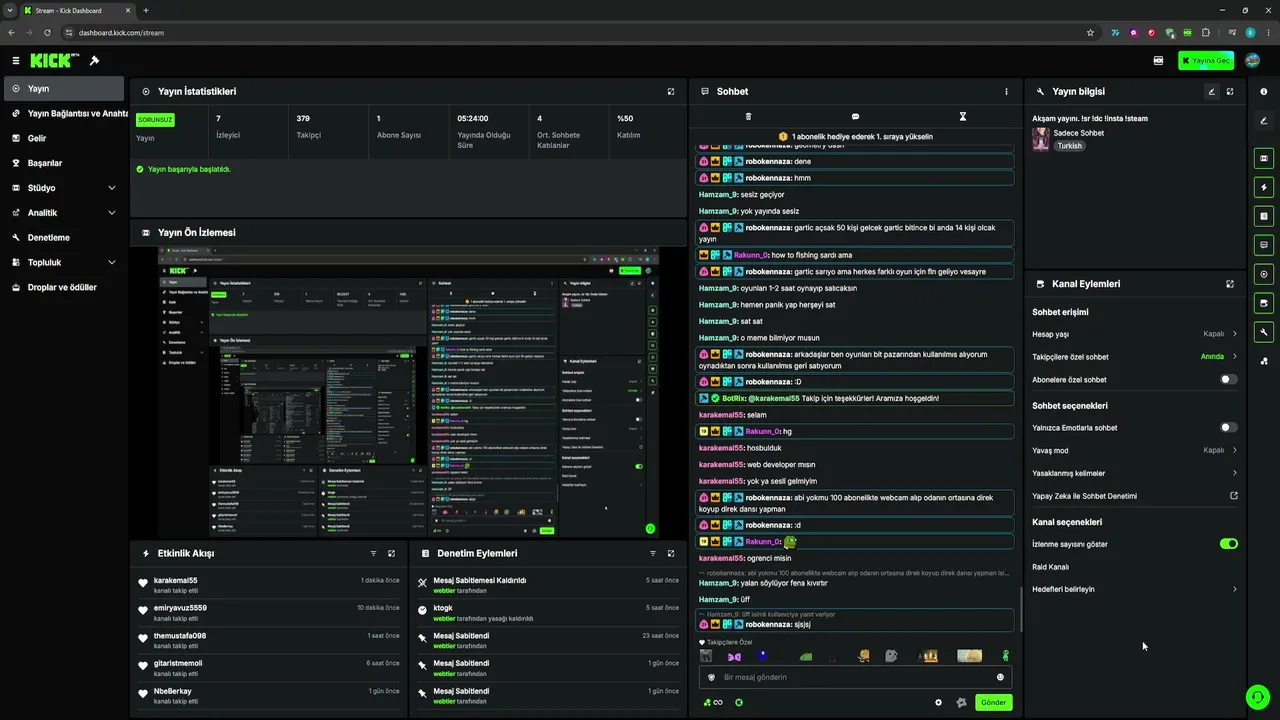The image size is (1280, 720).
Task: Toggle the play-circle stats widget in the right rail
Action: (1264, 274)
